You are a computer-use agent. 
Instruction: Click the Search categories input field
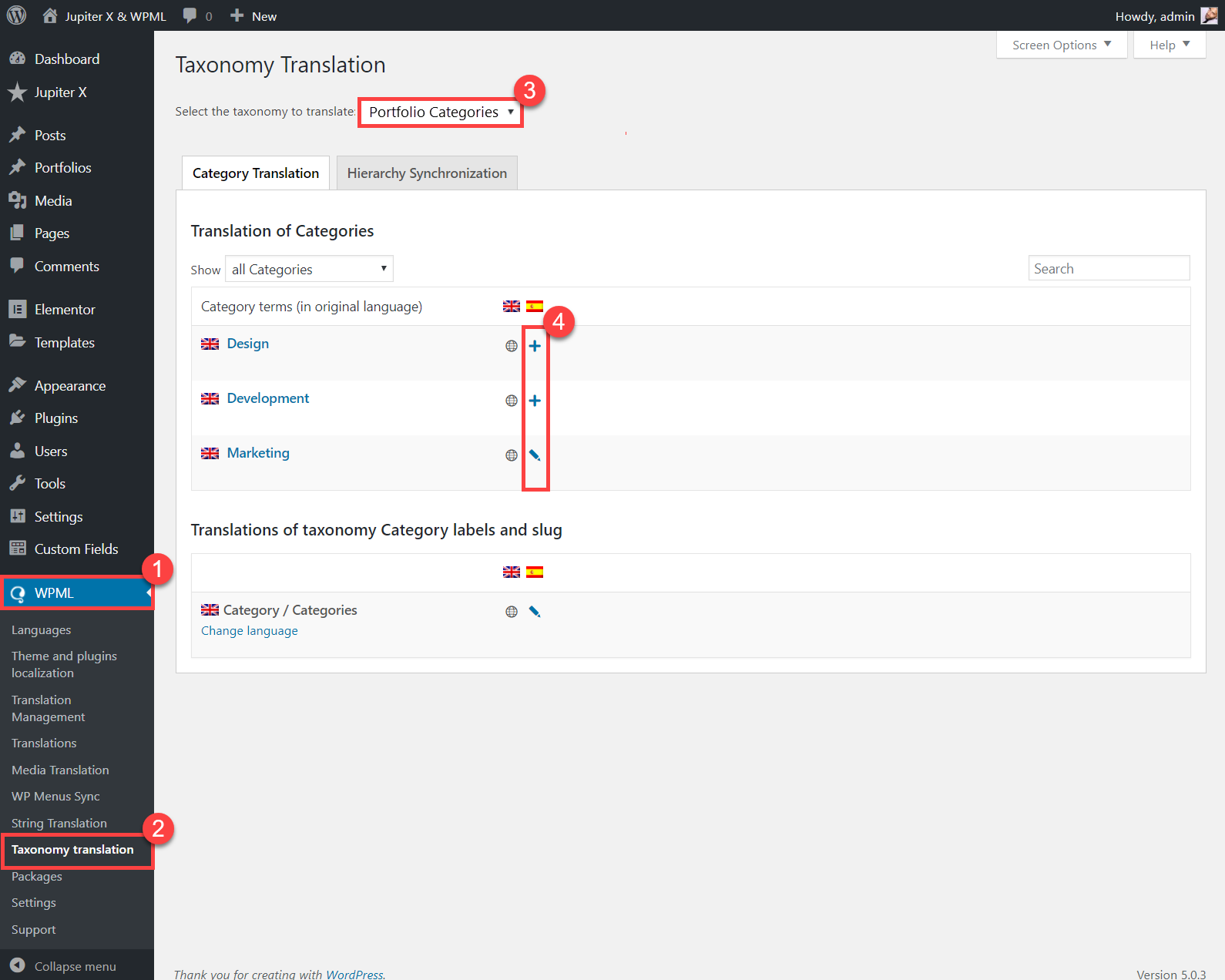click(x=1109, y=268)
